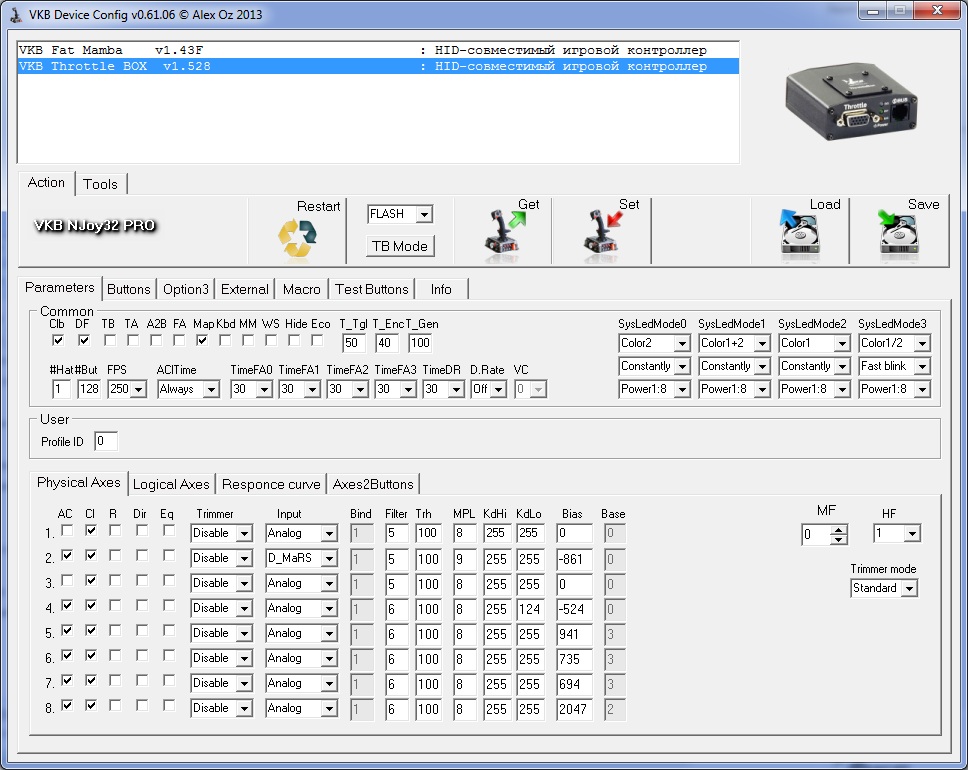Image resolution: width=968 pixels, height=770 pixels.
Task: Click the Profile ID input field
Action: [105, 441]
